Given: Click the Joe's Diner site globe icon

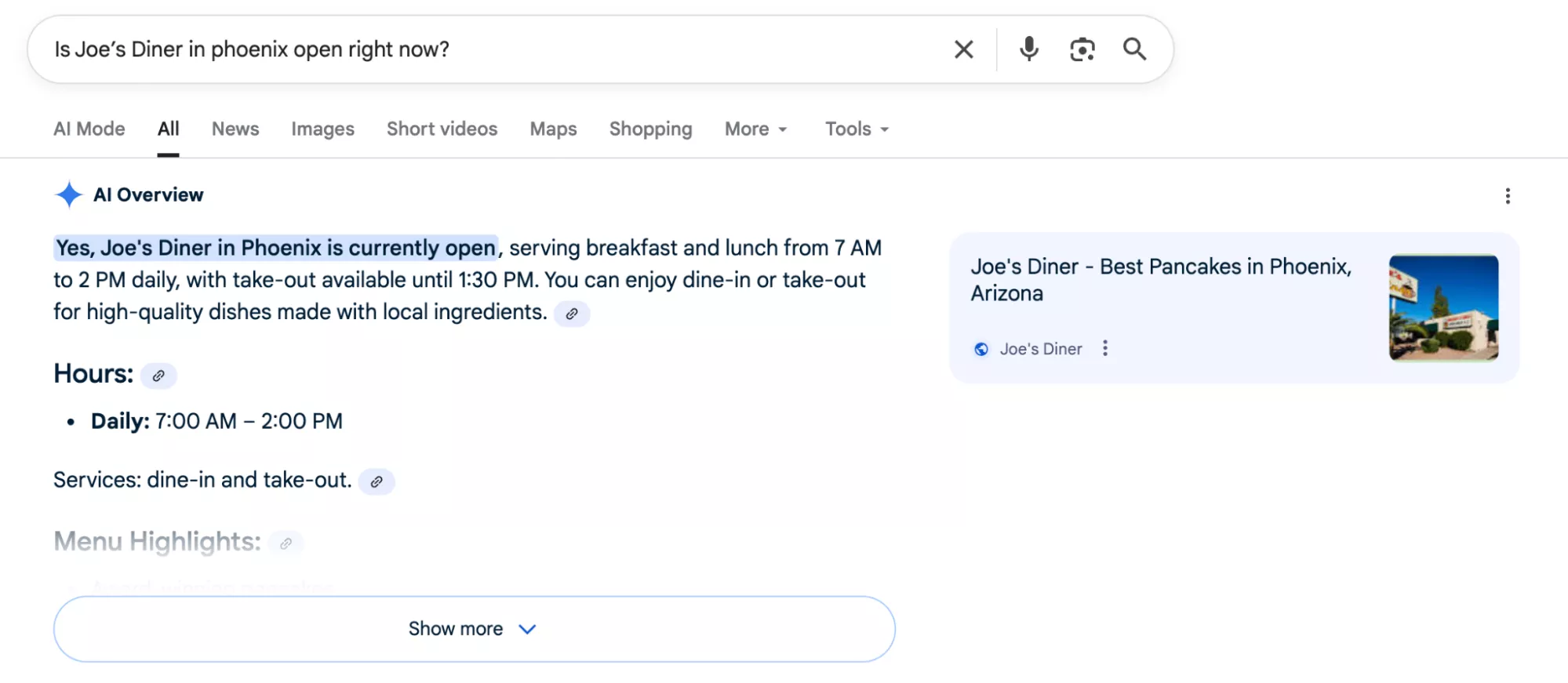Looking at the screenshot, I should tap(980, 349).
